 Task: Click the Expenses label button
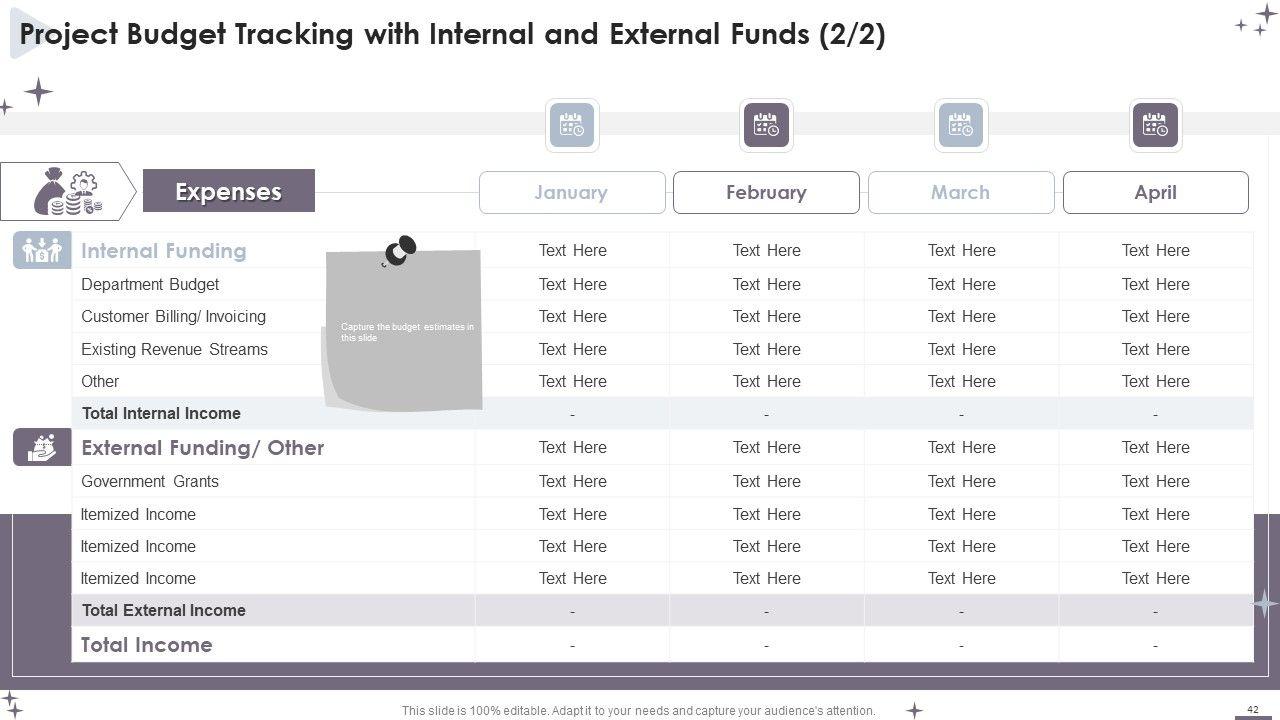click(x=229, y=191)
